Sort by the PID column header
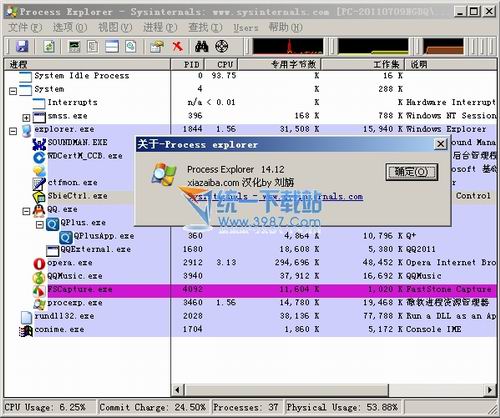This screenshot has height=418, width=500. pos(188,64)
